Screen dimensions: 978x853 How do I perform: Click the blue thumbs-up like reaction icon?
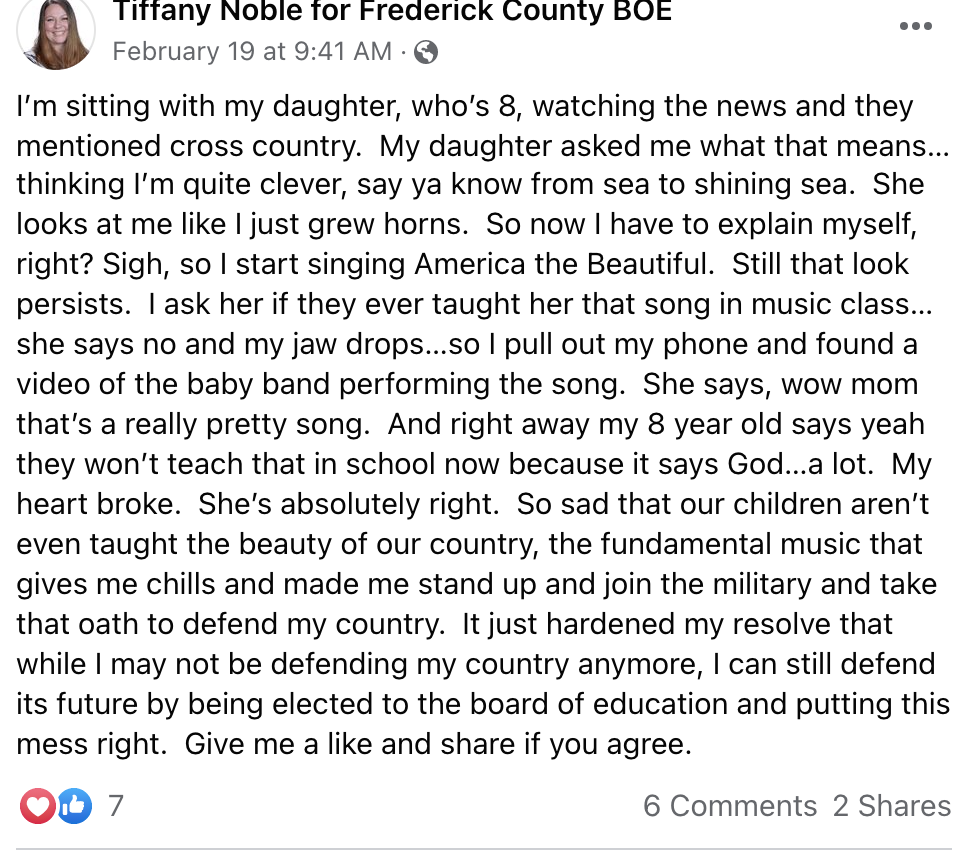coord(74,806)
